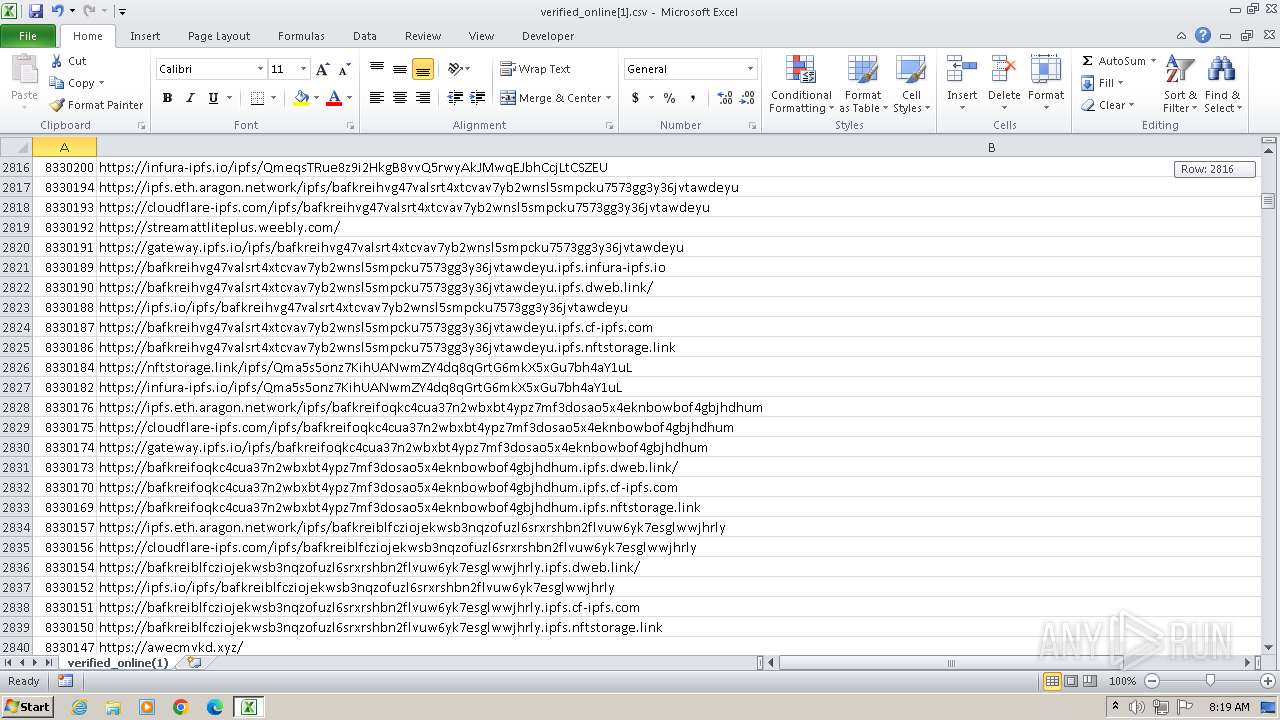The width and height of the screenshot is (1280, 720).
Task: Cut the selection with scissors icon
Action: pos(68,61)
